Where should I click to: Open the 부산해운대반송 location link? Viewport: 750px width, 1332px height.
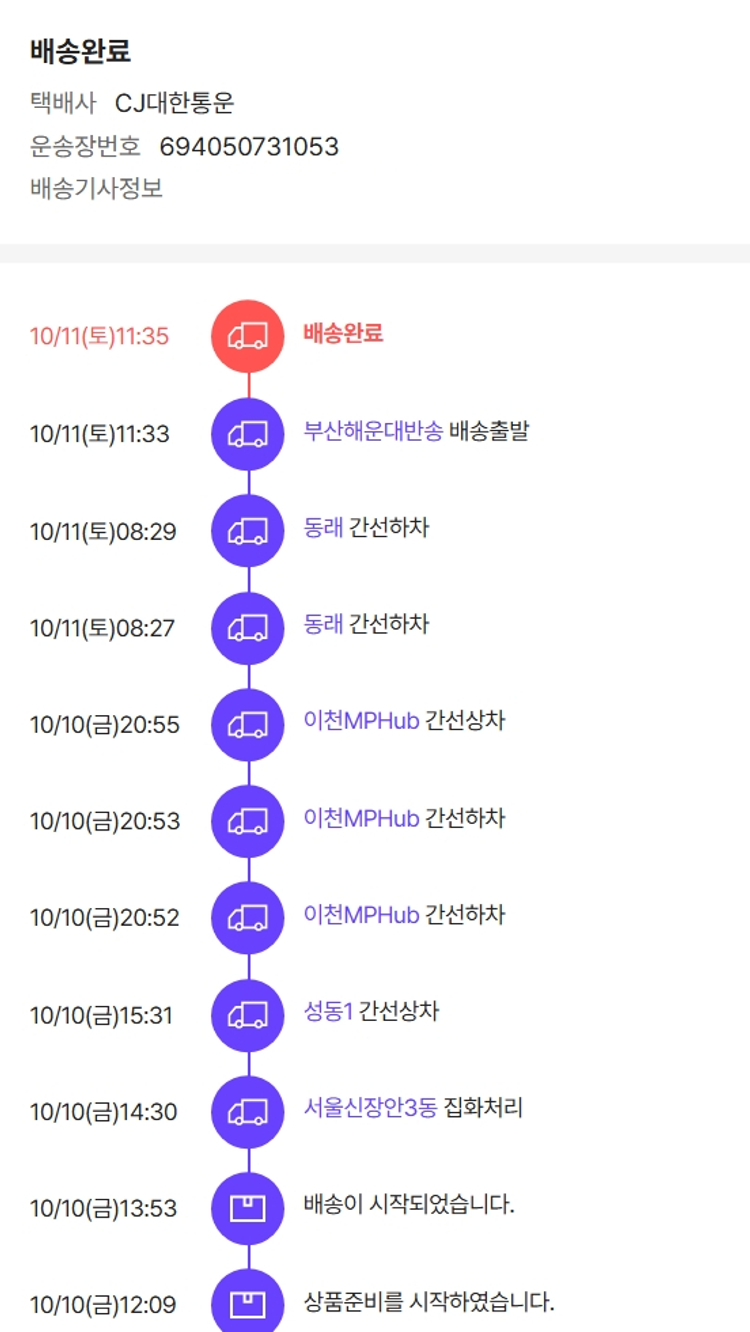(373, 432)
